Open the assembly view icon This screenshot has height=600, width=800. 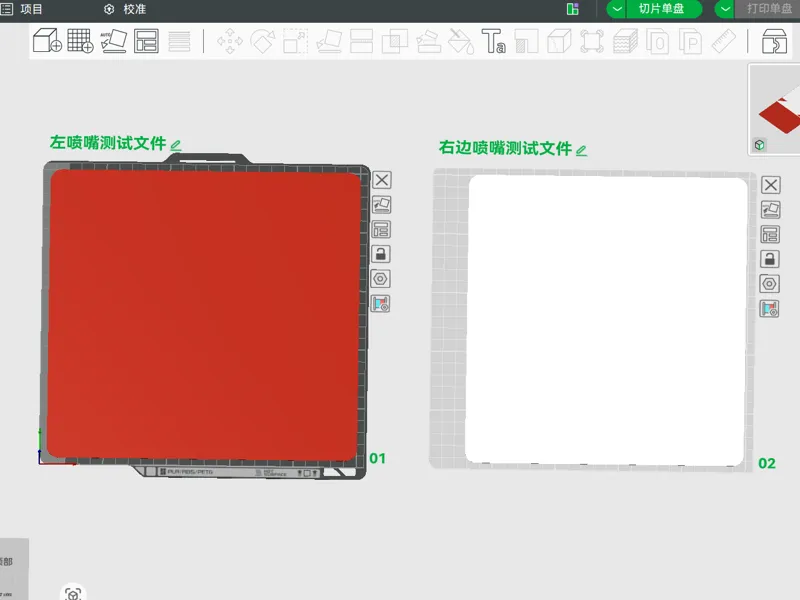(x=774, y=41)
